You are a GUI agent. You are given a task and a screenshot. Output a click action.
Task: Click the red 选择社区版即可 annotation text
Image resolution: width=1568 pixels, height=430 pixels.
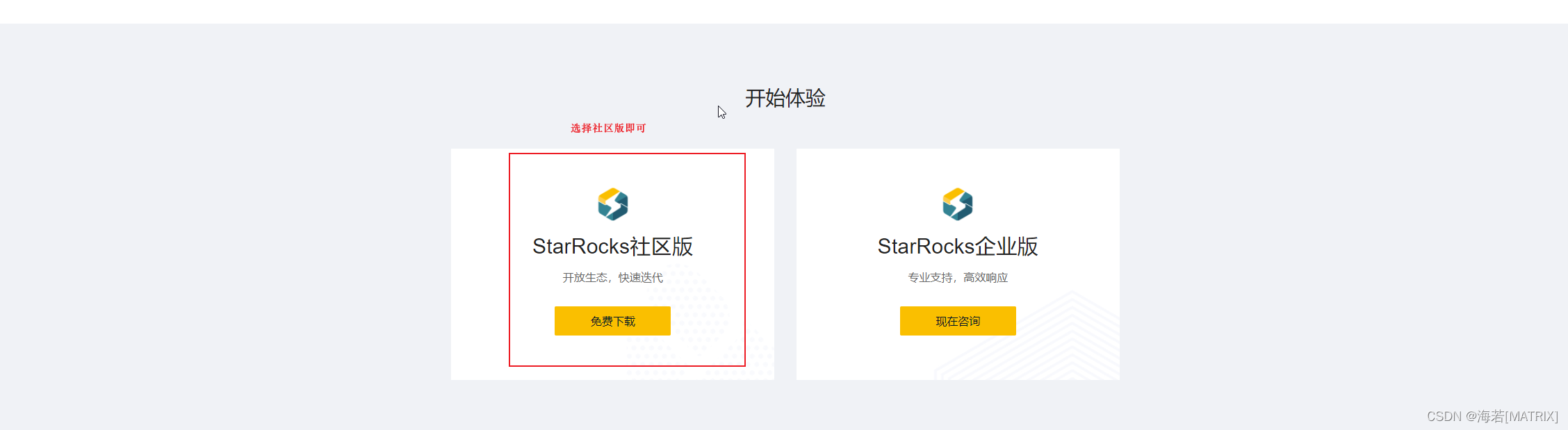(608, 128)
